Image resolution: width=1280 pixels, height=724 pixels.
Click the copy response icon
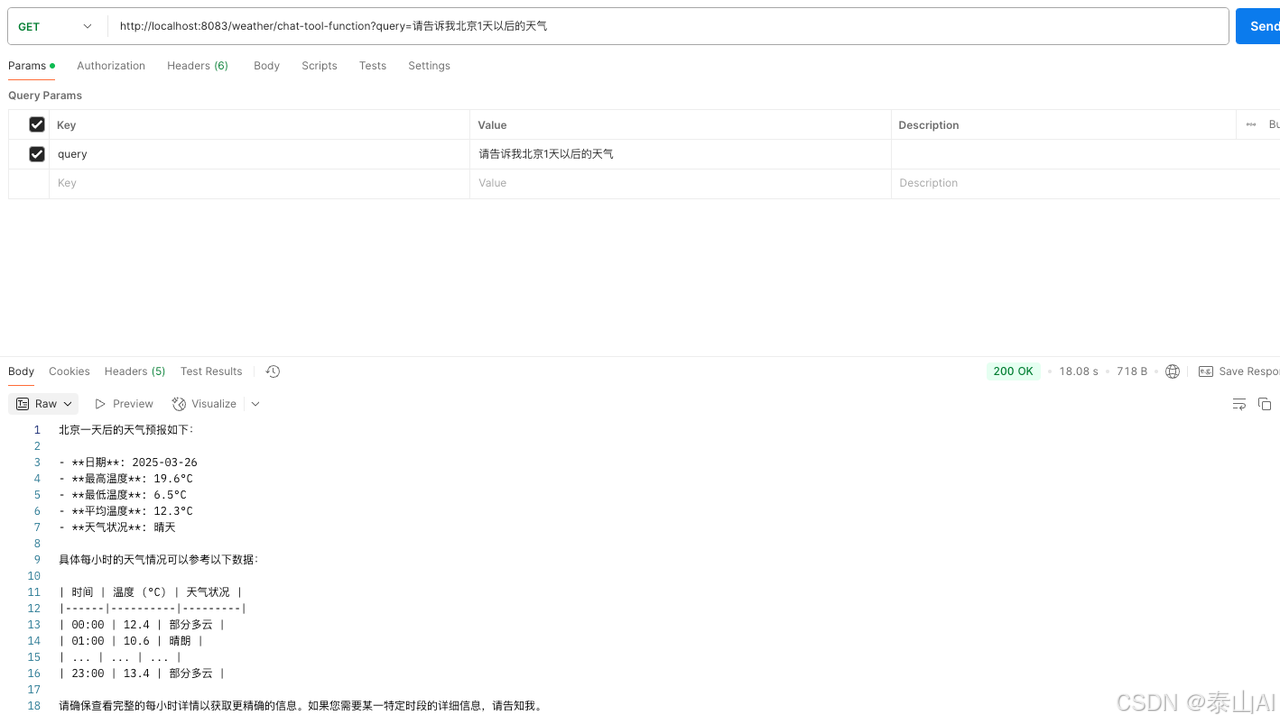point(1264,404)
